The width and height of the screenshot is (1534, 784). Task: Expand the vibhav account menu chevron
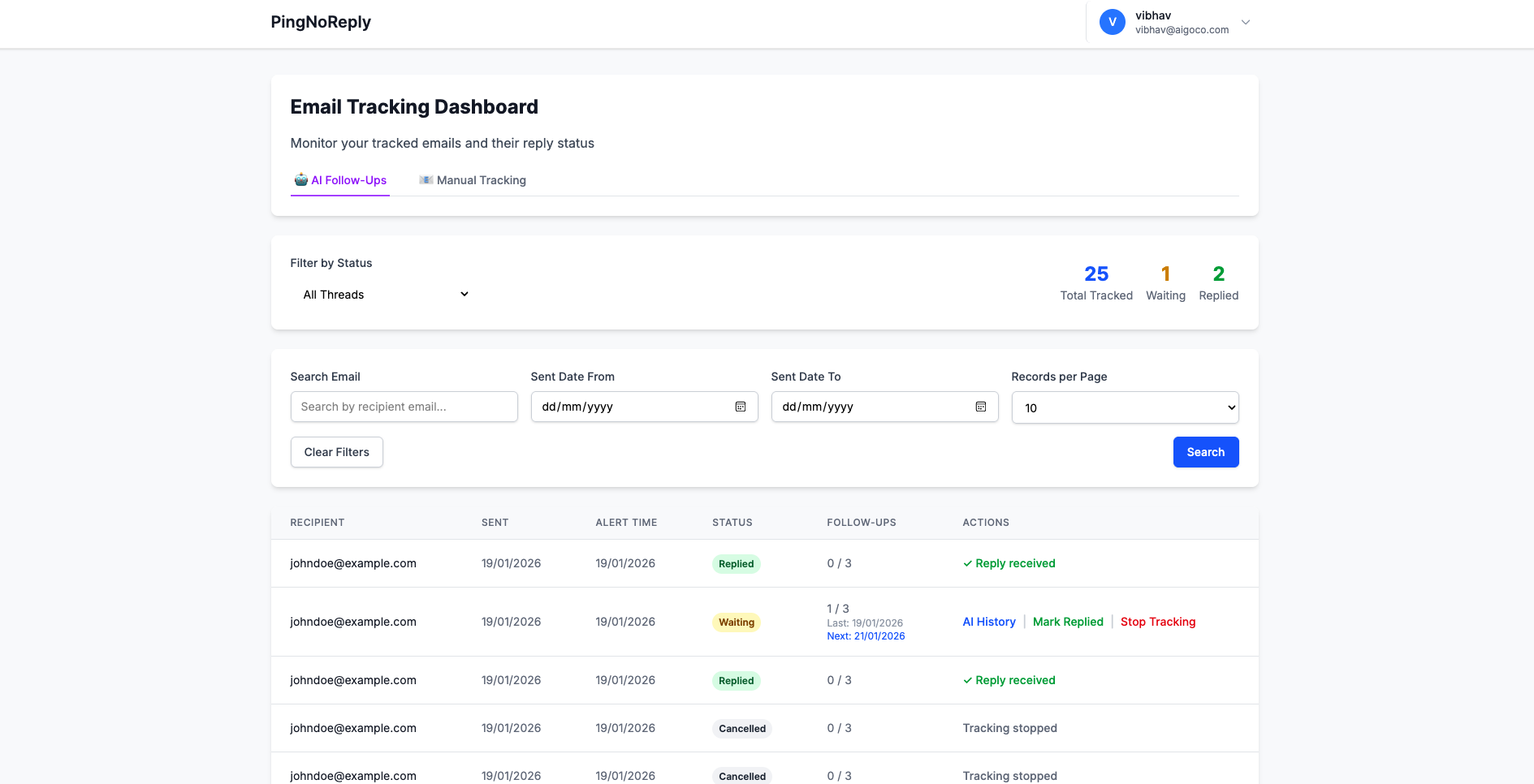click(x=1246, y=23)
